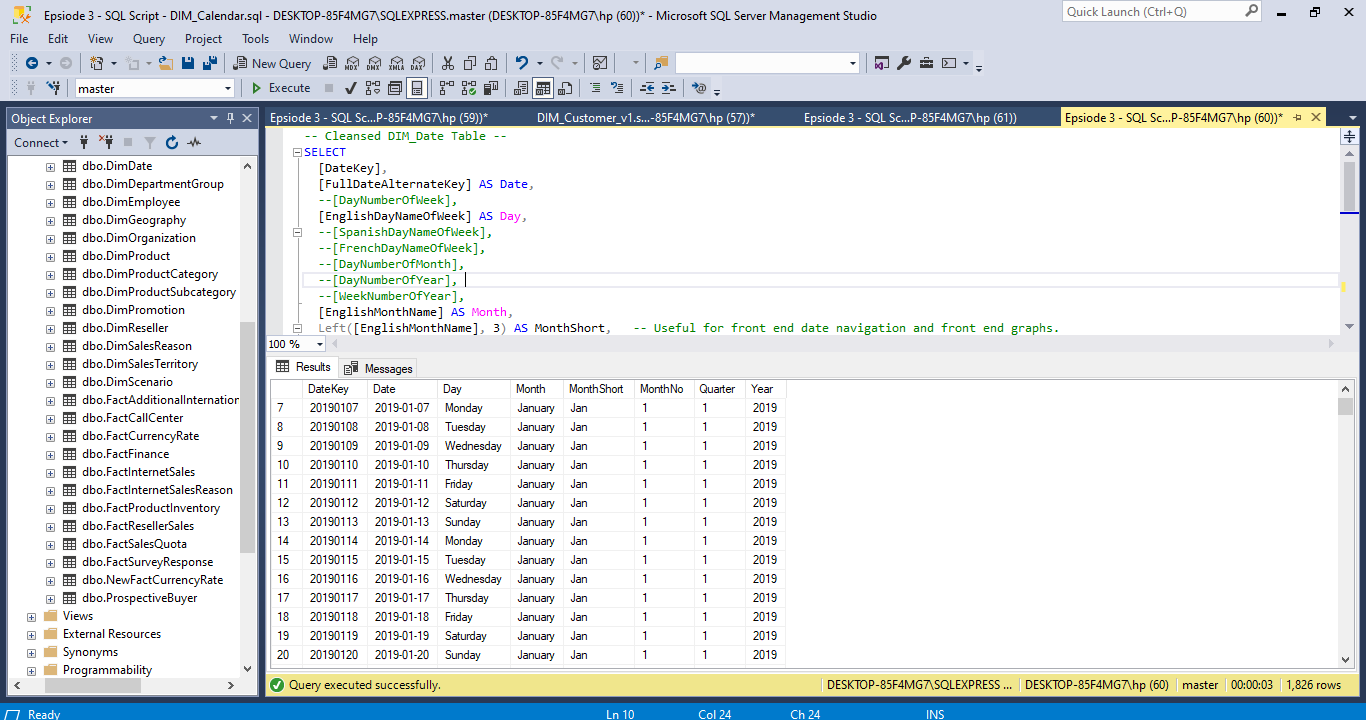
Task: Open the Query menu
Action: pos(149,39)
